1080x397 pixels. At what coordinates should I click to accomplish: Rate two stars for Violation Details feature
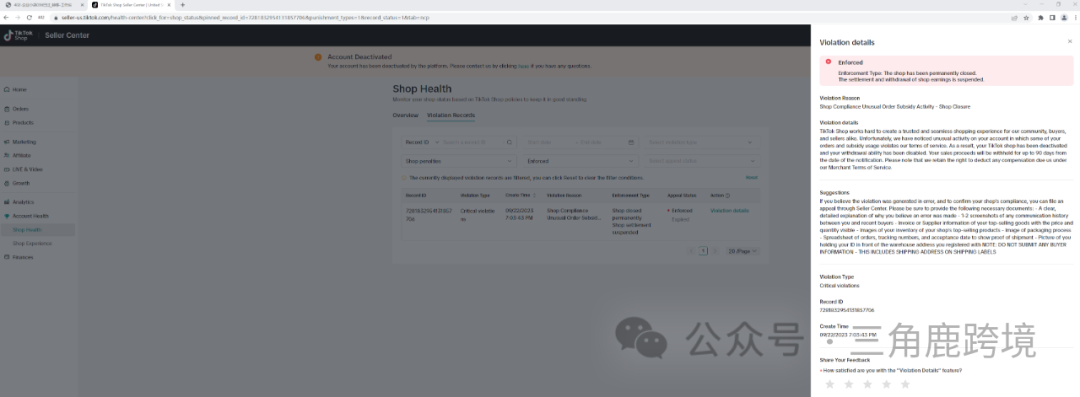coord(849,384)
